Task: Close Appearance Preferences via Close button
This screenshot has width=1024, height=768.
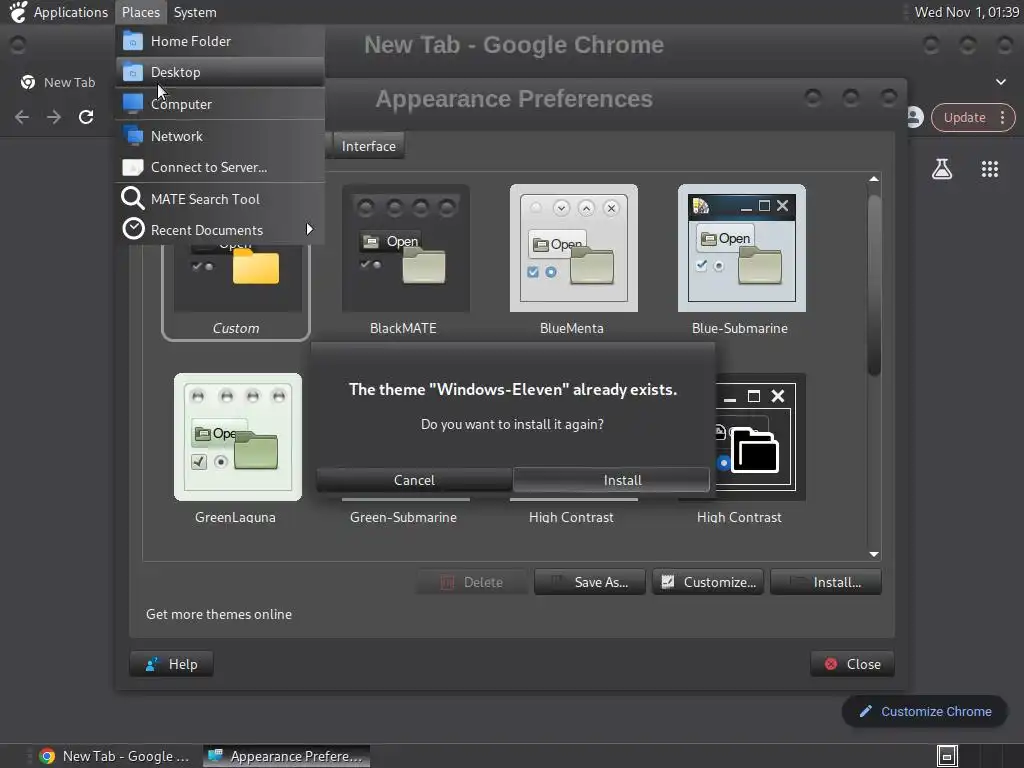Action: coord(852,664)
